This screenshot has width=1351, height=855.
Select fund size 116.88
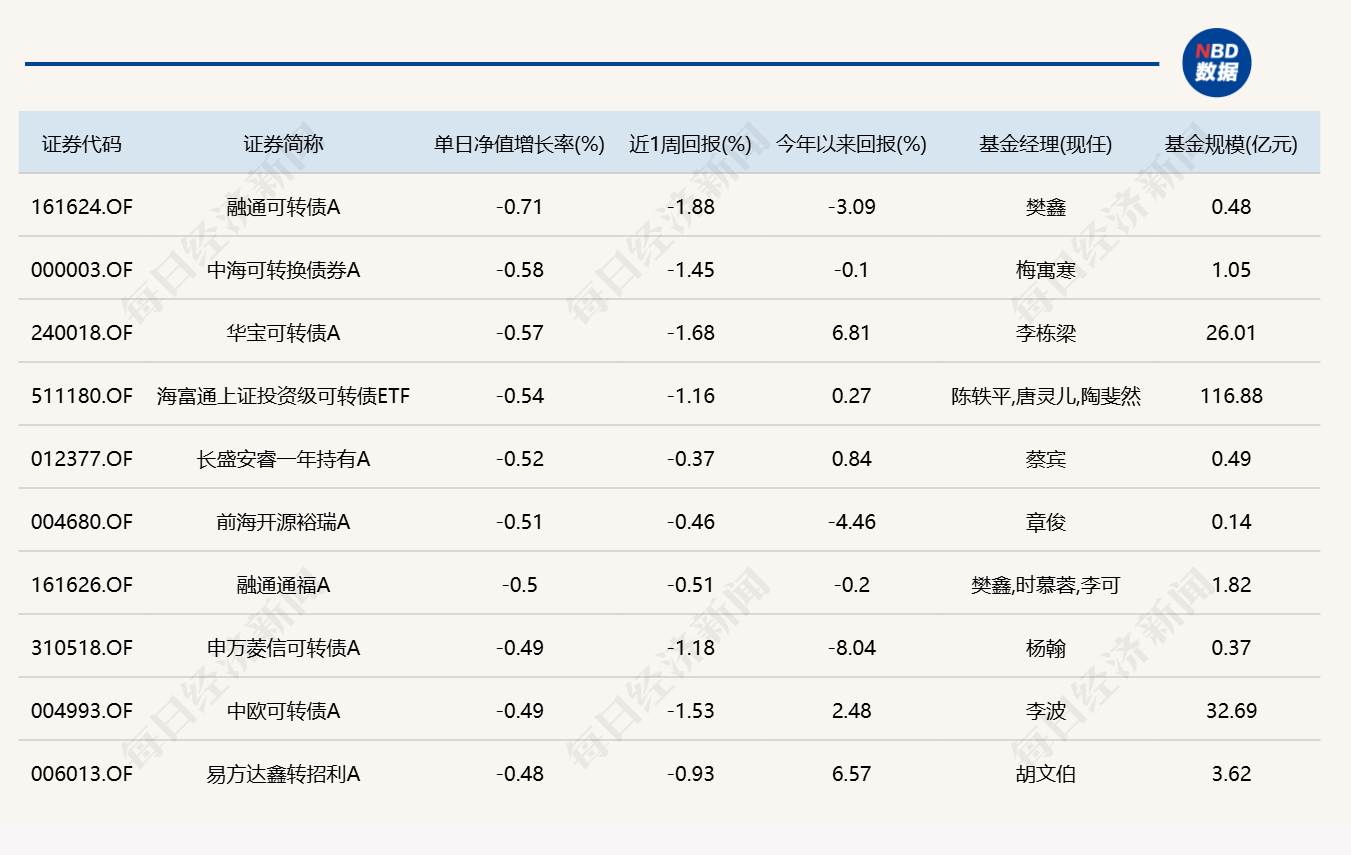pos(1231,396)
